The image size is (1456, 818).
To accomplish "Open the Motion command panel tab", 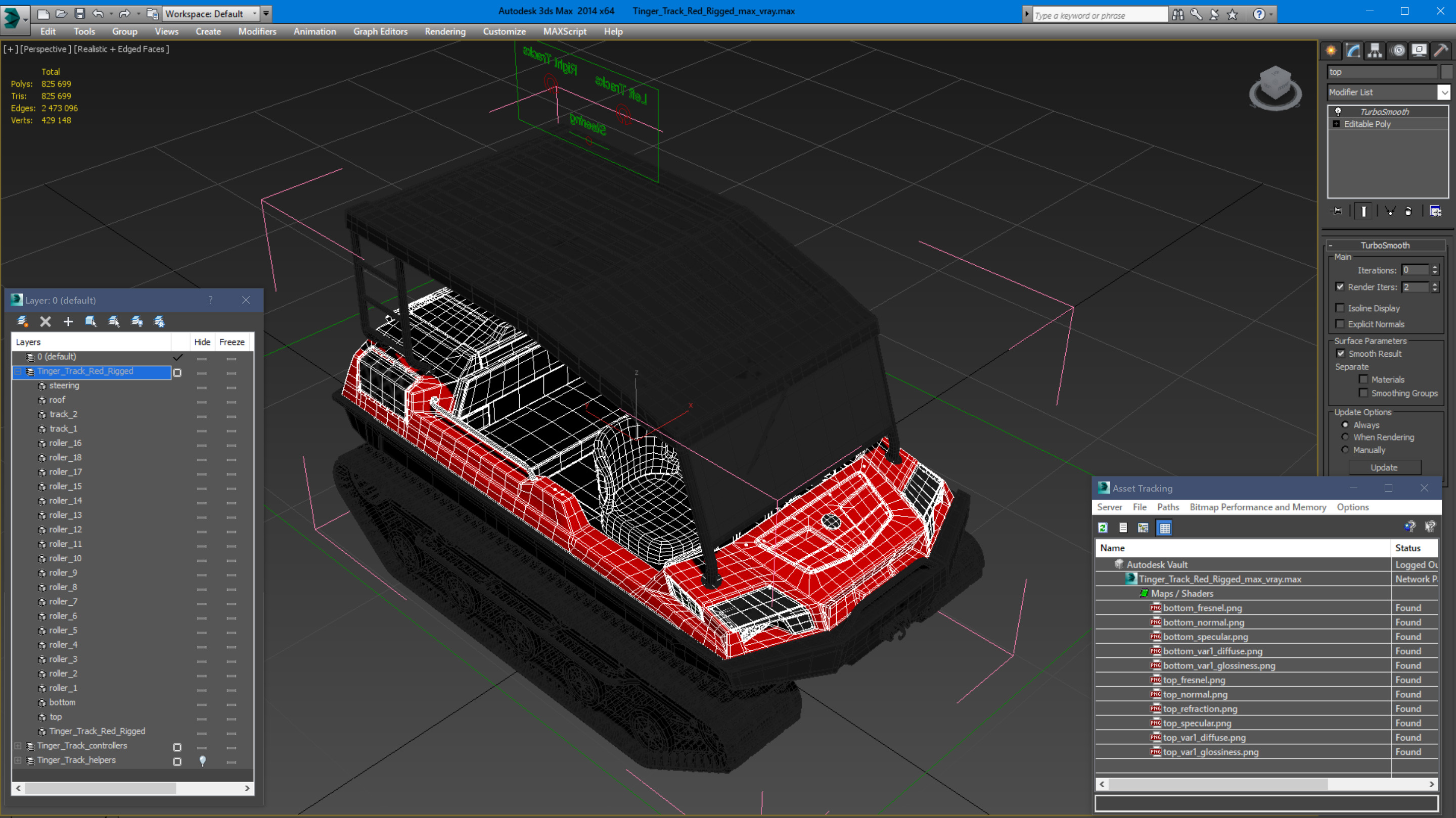I will coord(1398,51).
